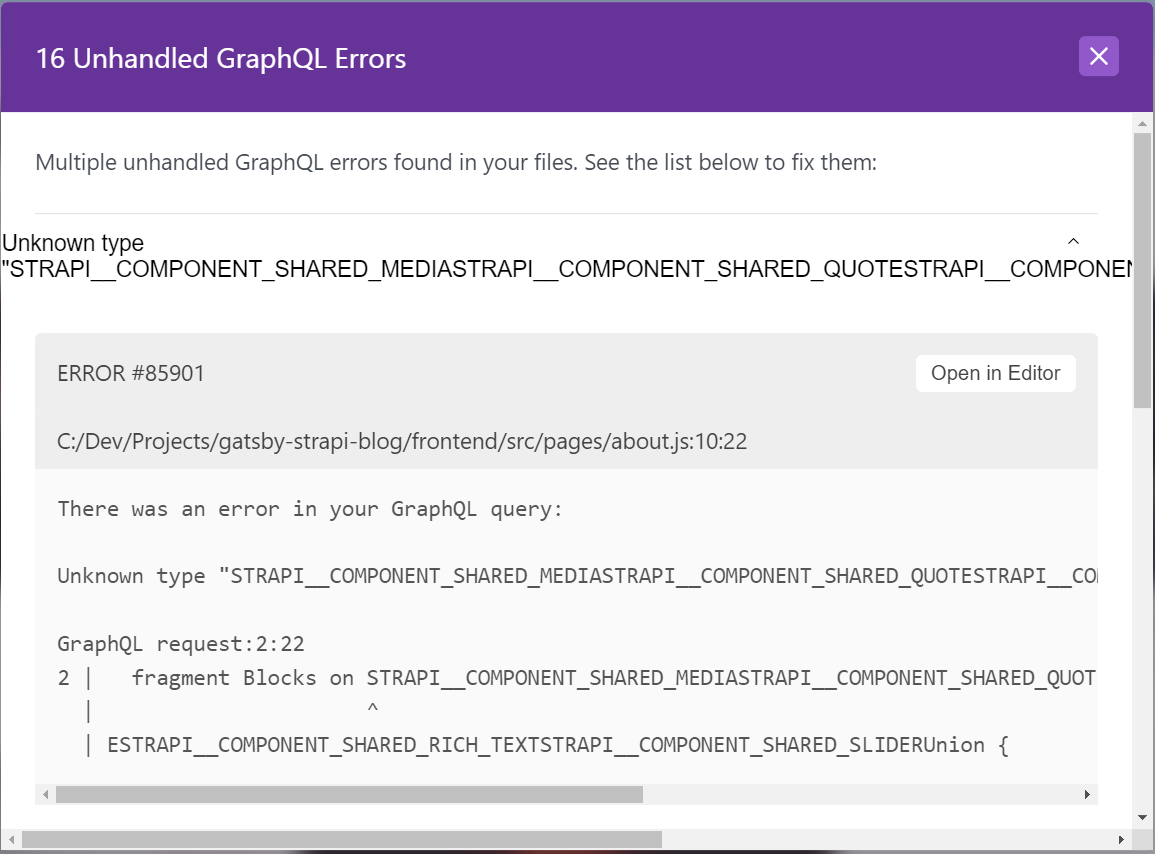Click the vertical scrollbar down arrow

click(x=1142, y=817)
